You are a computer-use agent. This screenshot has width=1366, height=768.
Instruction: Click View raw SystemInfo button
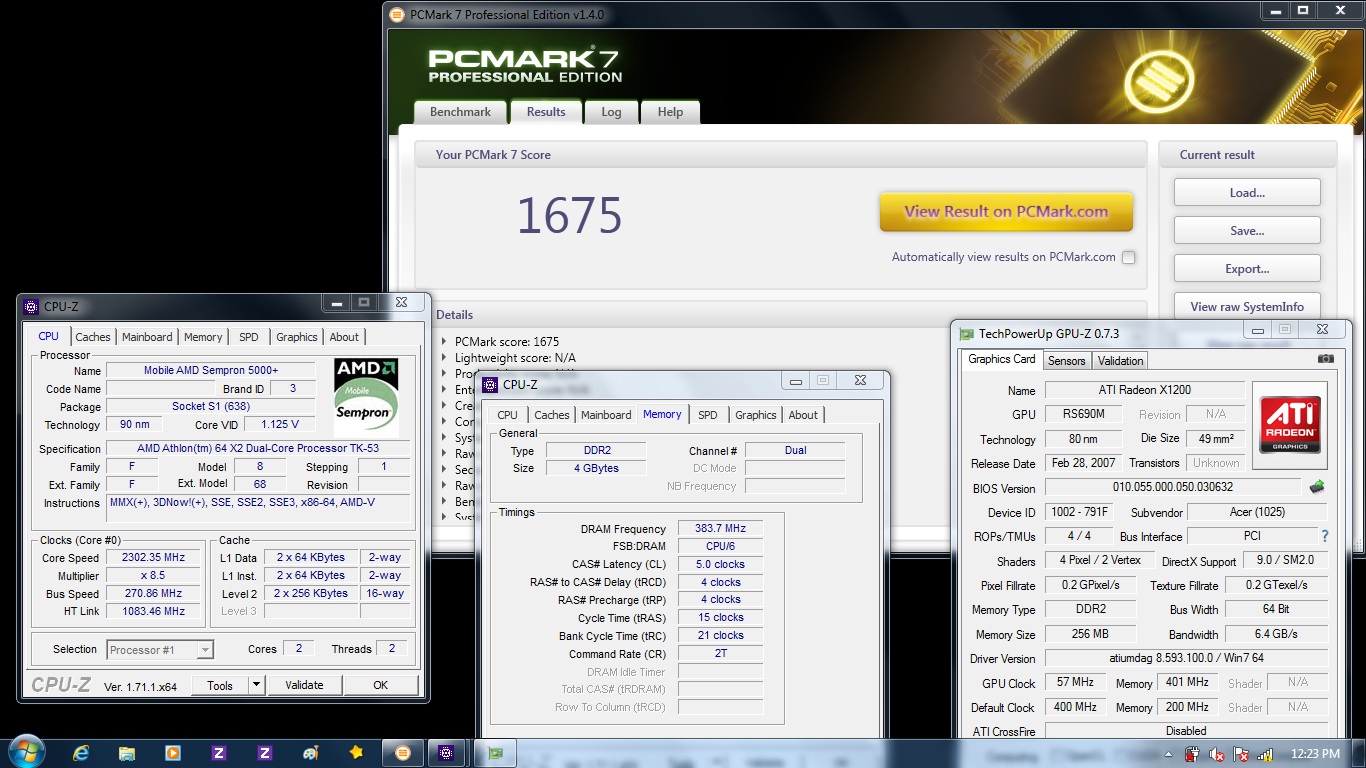pos(1247,307)
